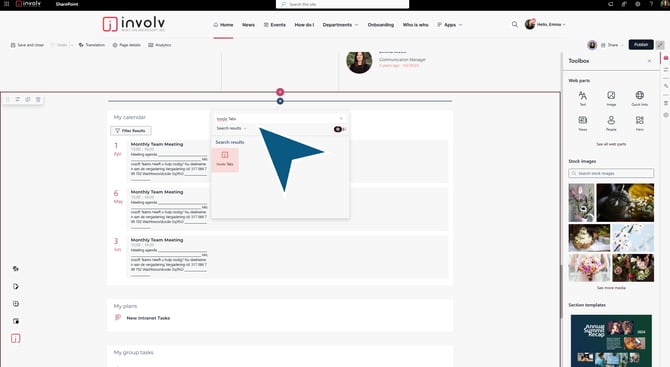This screenshot has height=367, width=670.
Task: Click See more media link
Action: (611, 288)
